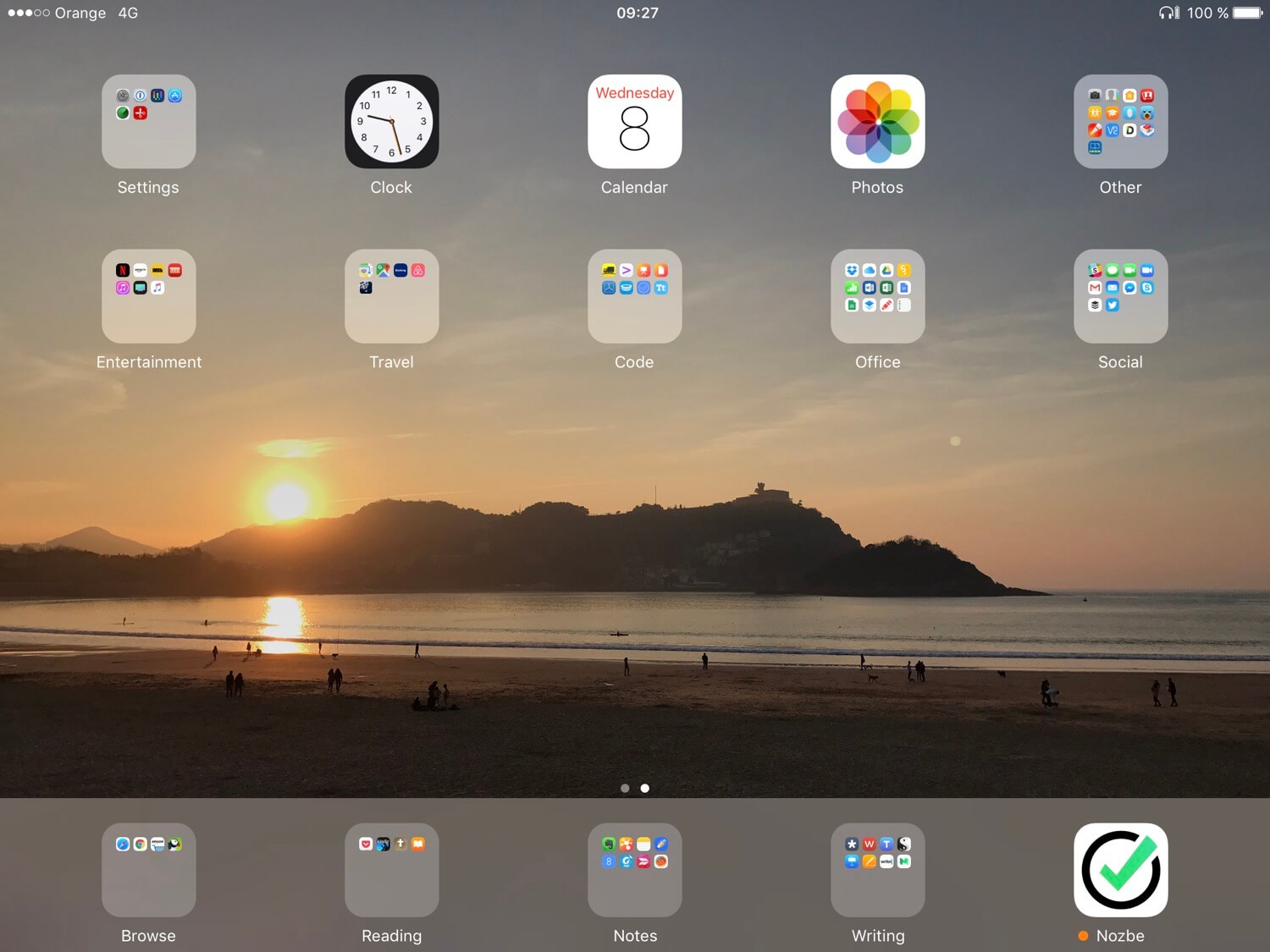The height and width of the screenshot is (952, 1270).
Task: Open the Browse folder in dock
Action: [x=148, y=870]
